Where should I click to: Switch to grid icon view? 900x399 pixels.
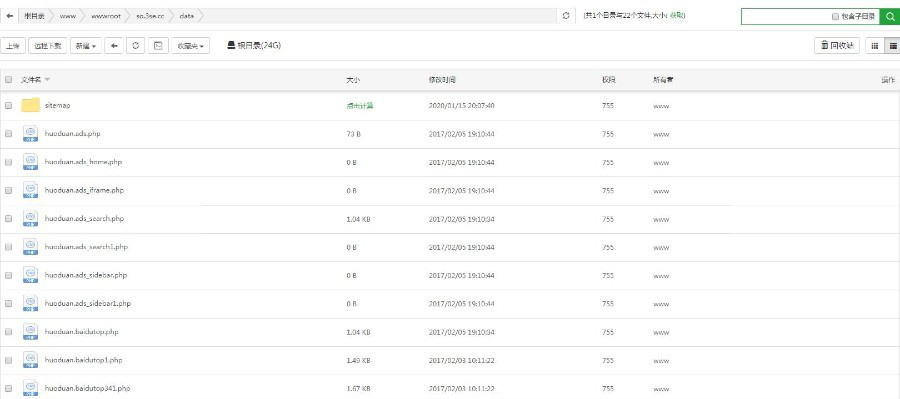(x=875, y=46)
